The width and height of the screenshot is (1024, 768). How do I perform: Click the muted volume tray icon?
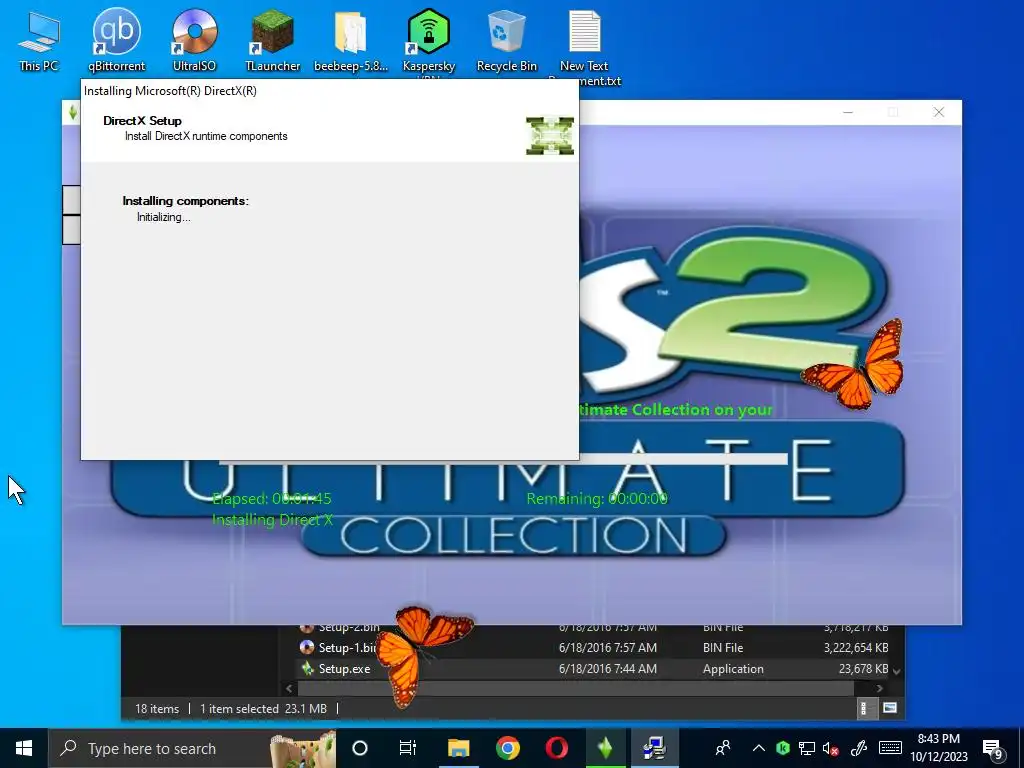coord(831,748)
